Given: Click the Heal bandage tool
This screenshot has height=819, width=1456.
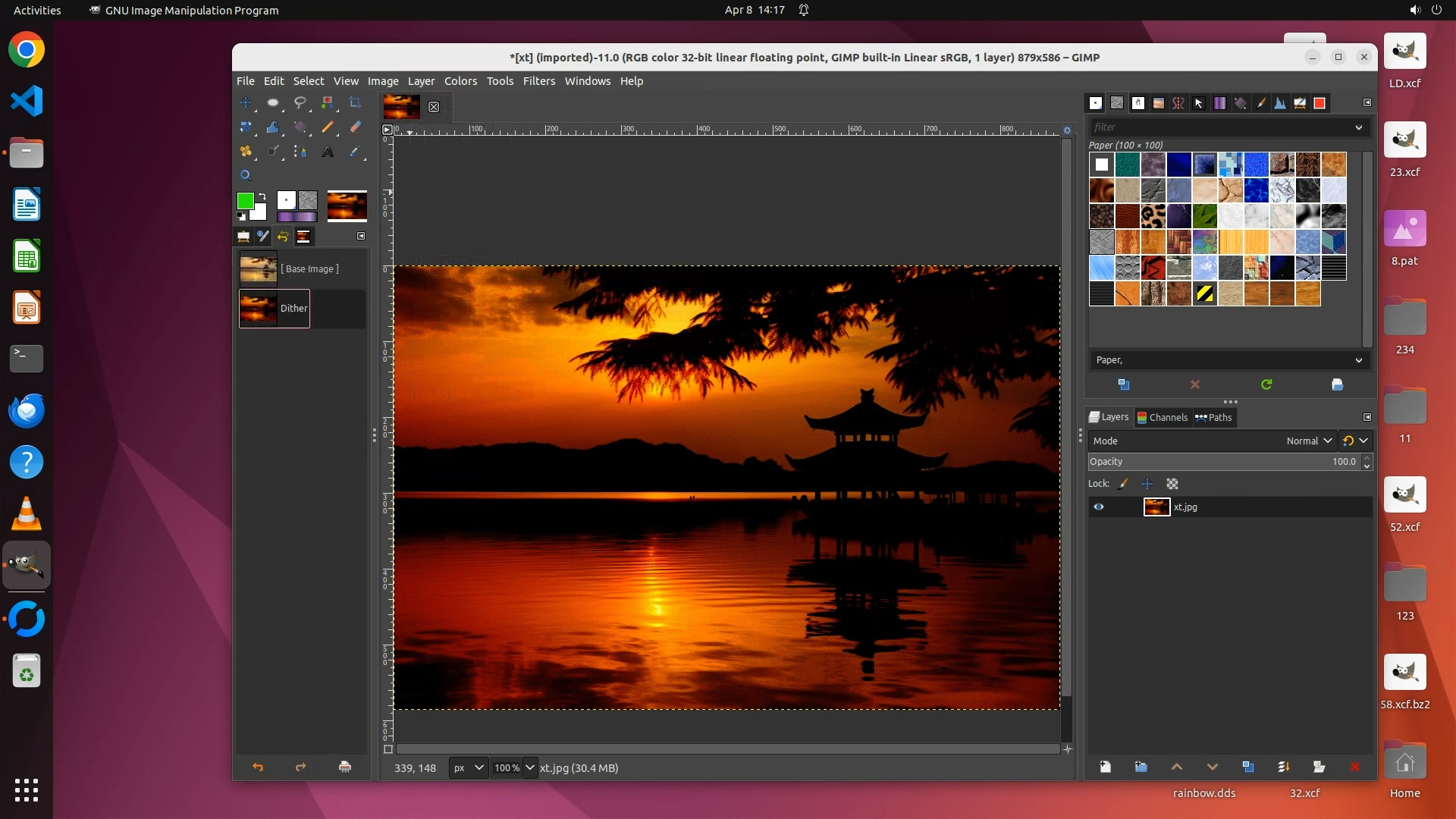Looking at the screenshot, I should click(246, 152).
